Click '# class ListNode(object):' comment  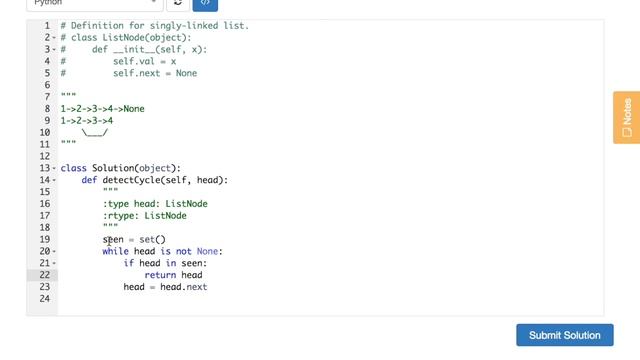click(126, 38)
